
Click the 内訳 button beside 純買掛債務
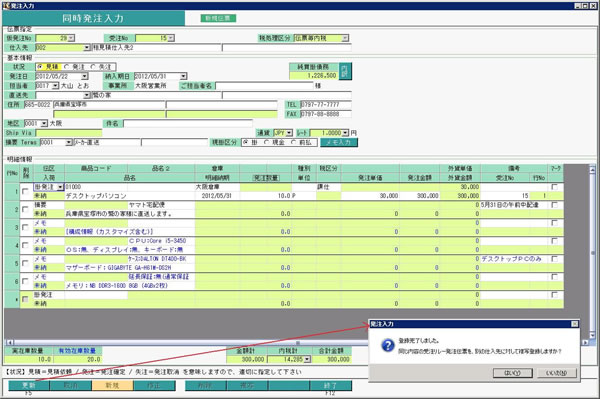[345, 71]
